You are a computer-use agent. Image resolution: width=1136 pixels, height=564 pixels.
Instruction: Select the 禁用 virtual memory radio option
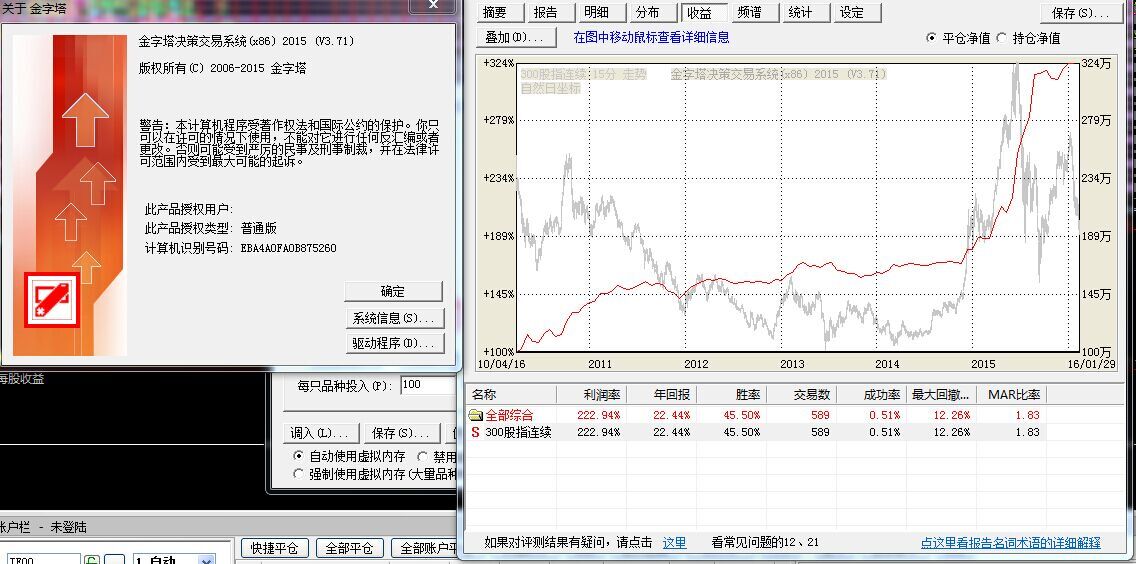[x=422, y=456]
